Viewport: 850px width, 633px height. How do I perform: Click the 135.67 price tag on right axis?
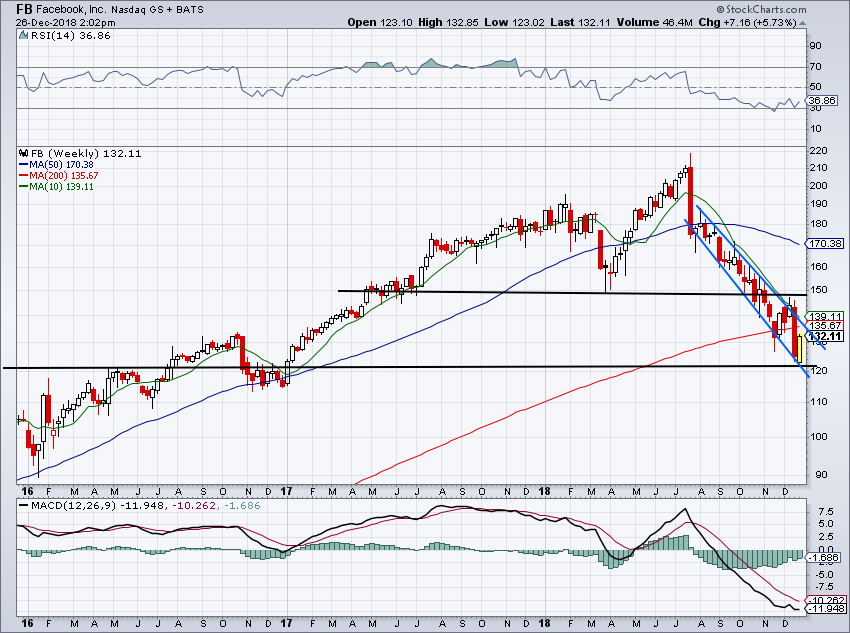click(x=825, y=326)
